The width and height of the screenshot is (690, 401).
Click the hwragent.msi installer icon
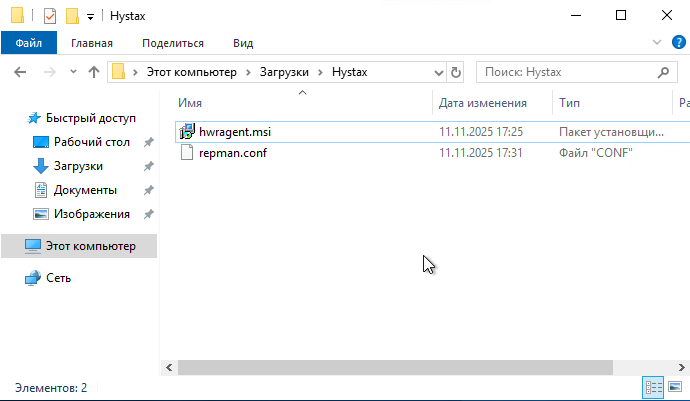coord(186,131)
